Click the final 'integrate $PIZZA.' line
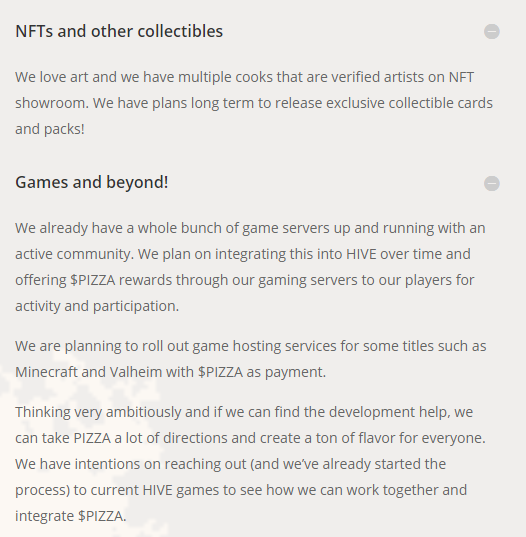The image size is (526, 537). pos(71,516)
